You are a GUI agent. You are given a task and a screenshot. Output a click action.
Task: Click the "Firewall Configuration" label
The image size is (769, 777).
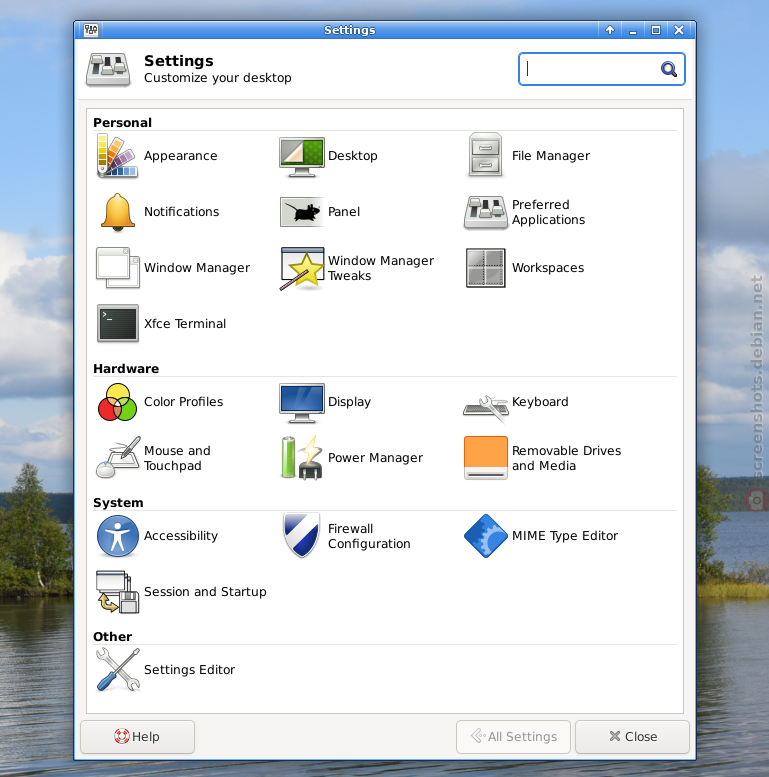pyautogui.click(x=369, y=536)
